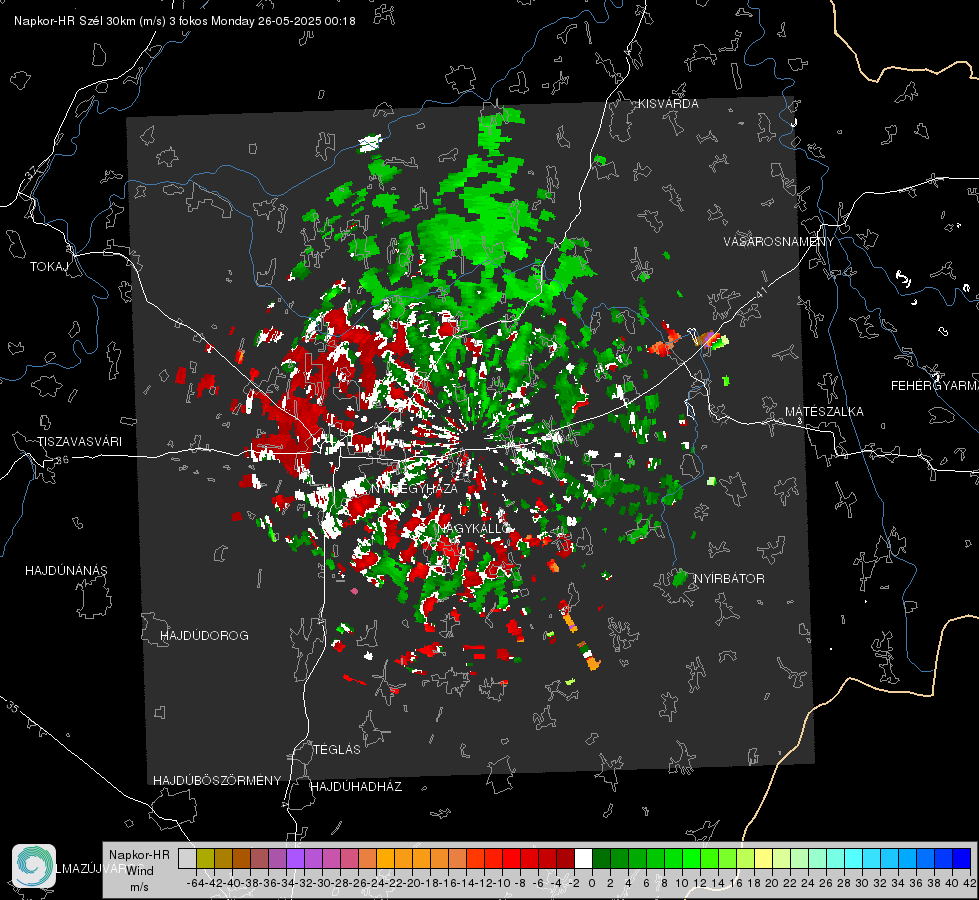Click the Wind label in the legend
979x900 pixels.
point(140,870)
